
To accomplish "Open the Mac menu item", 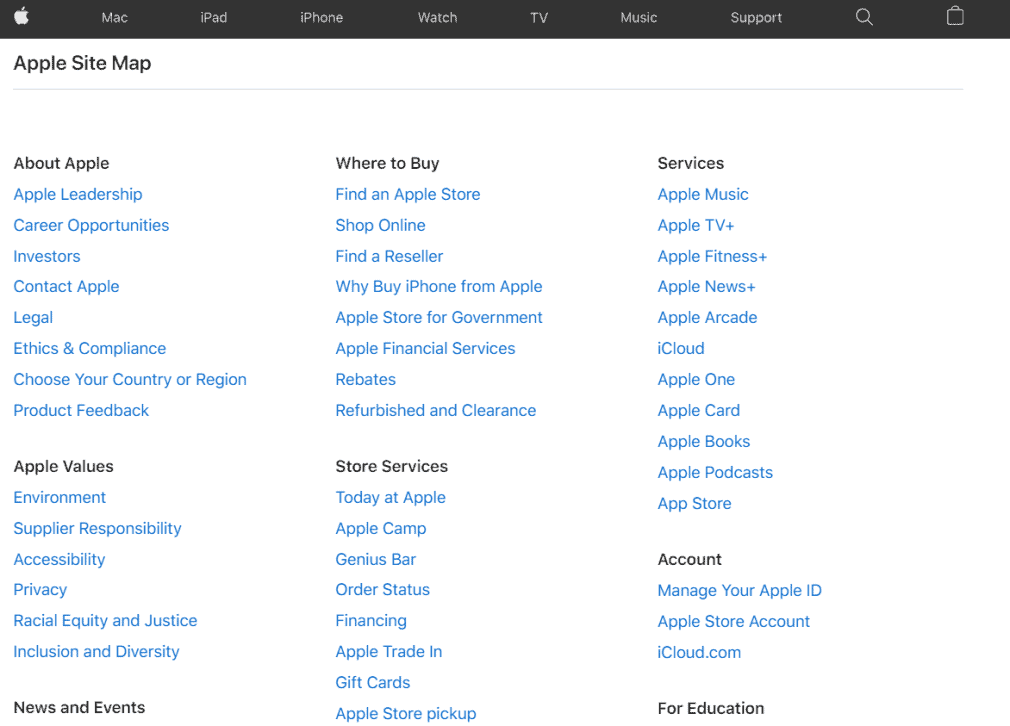I will click(x=115, y=17).
